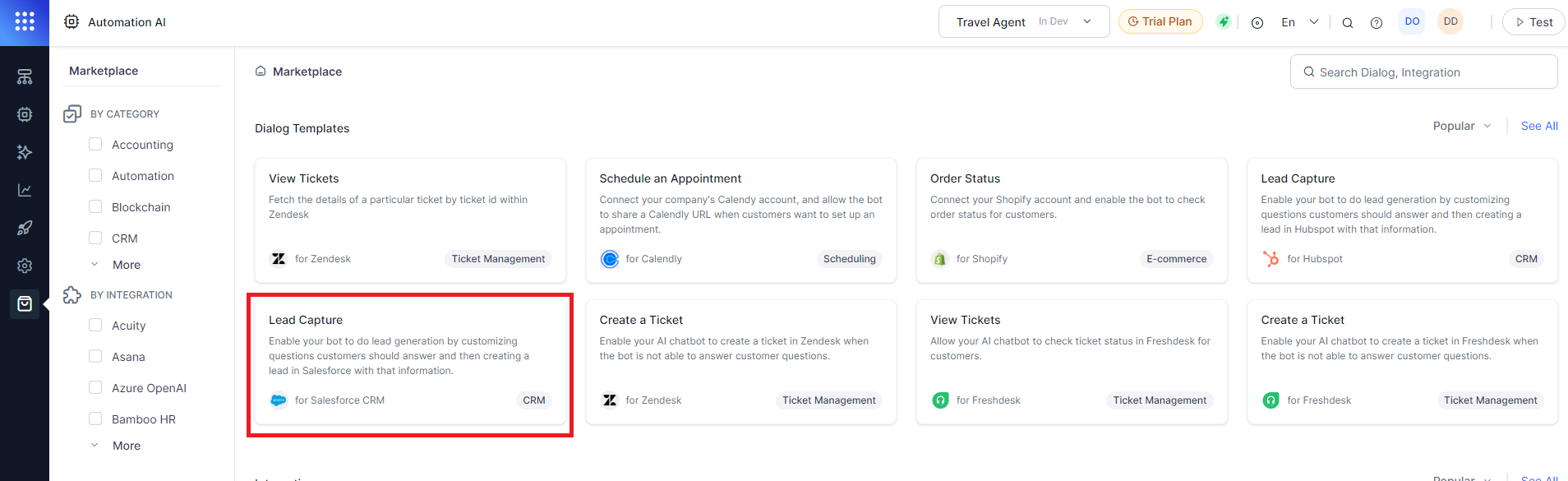Open the Lead Capture Salesforce template card
The image size is (1568, 481).
point(410,362)
